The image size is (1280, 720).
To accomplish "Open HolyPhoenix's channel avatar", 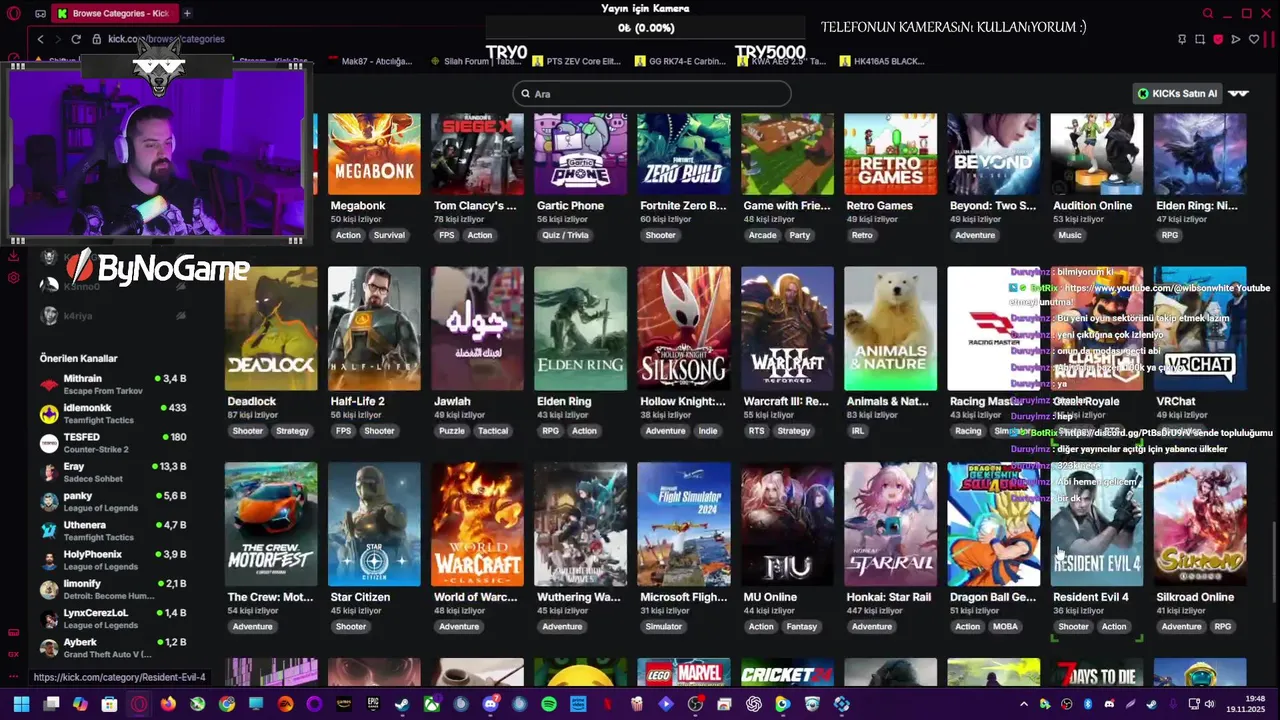I will click(x=49, y=560).
